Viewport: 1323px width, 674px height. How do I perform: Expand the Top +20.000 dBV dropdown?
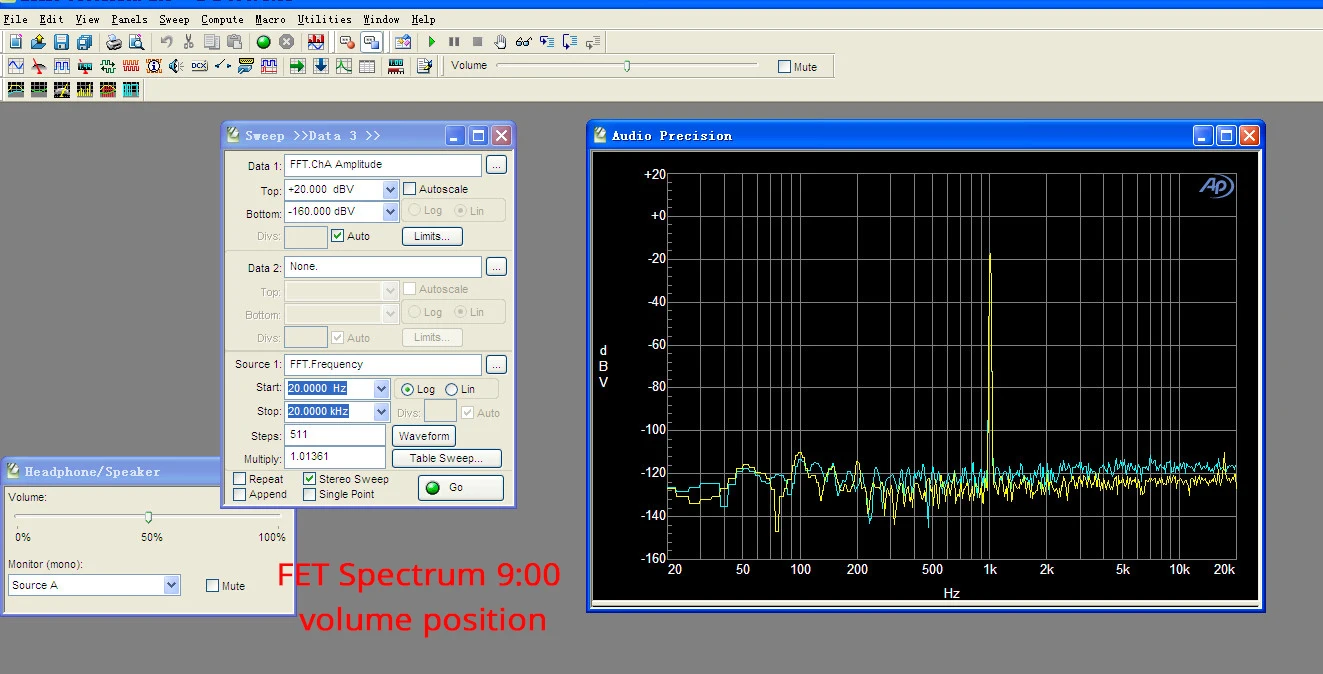pos(390,189)
